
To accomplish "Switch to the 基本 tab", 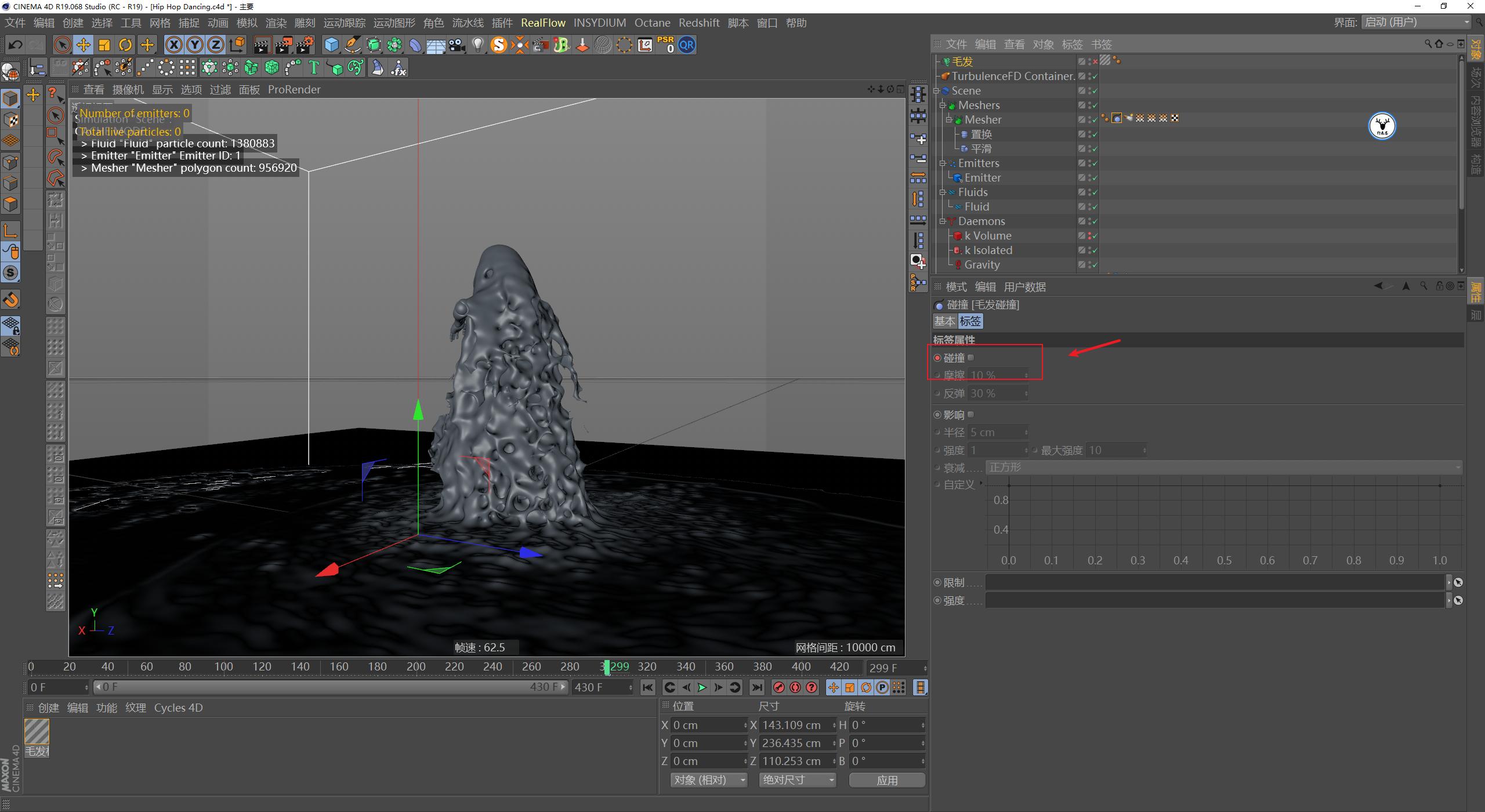I will [x=944, y=321].
